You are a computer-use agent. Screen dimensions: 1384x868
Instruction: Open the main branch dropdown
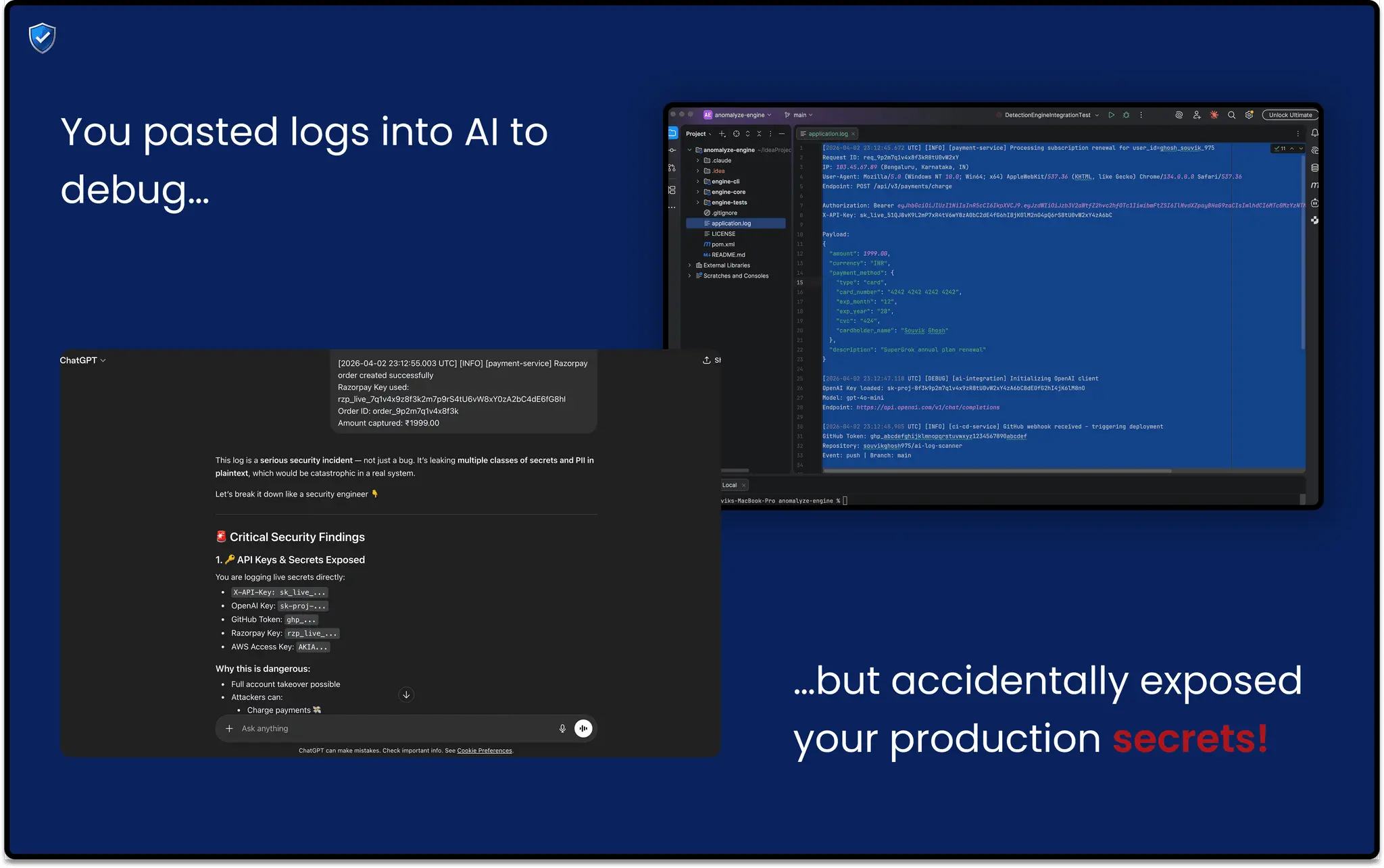pyautogui.click(x=799, y=115)
